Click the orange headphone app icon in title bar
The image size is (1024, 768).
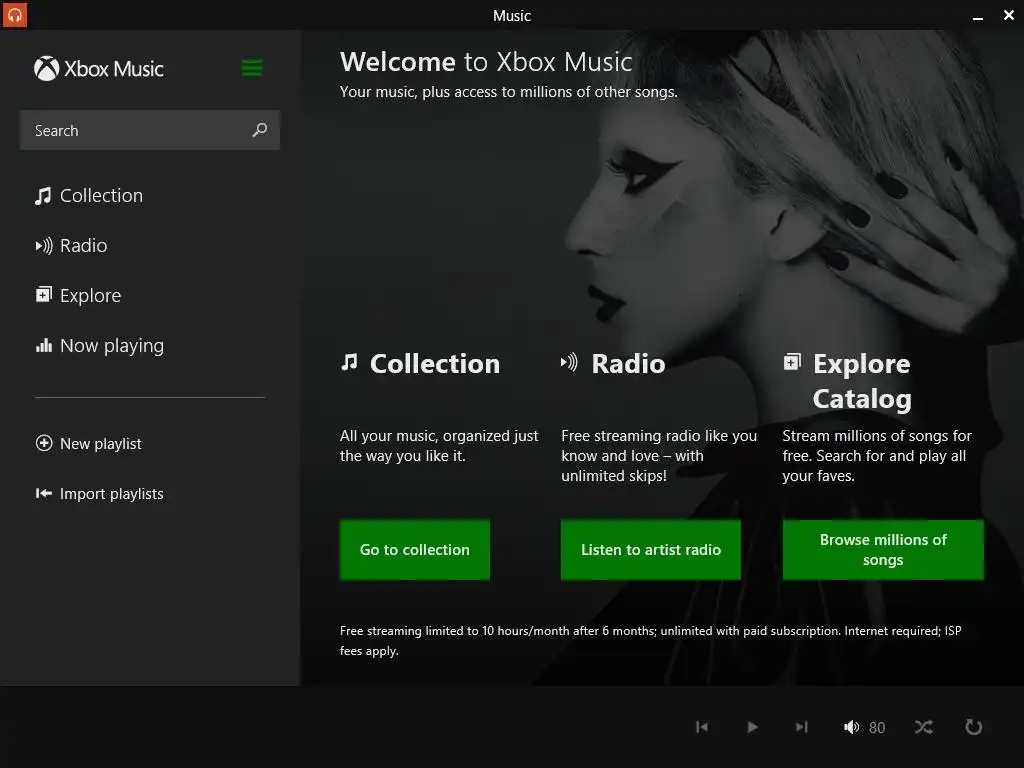coord(14,15)
